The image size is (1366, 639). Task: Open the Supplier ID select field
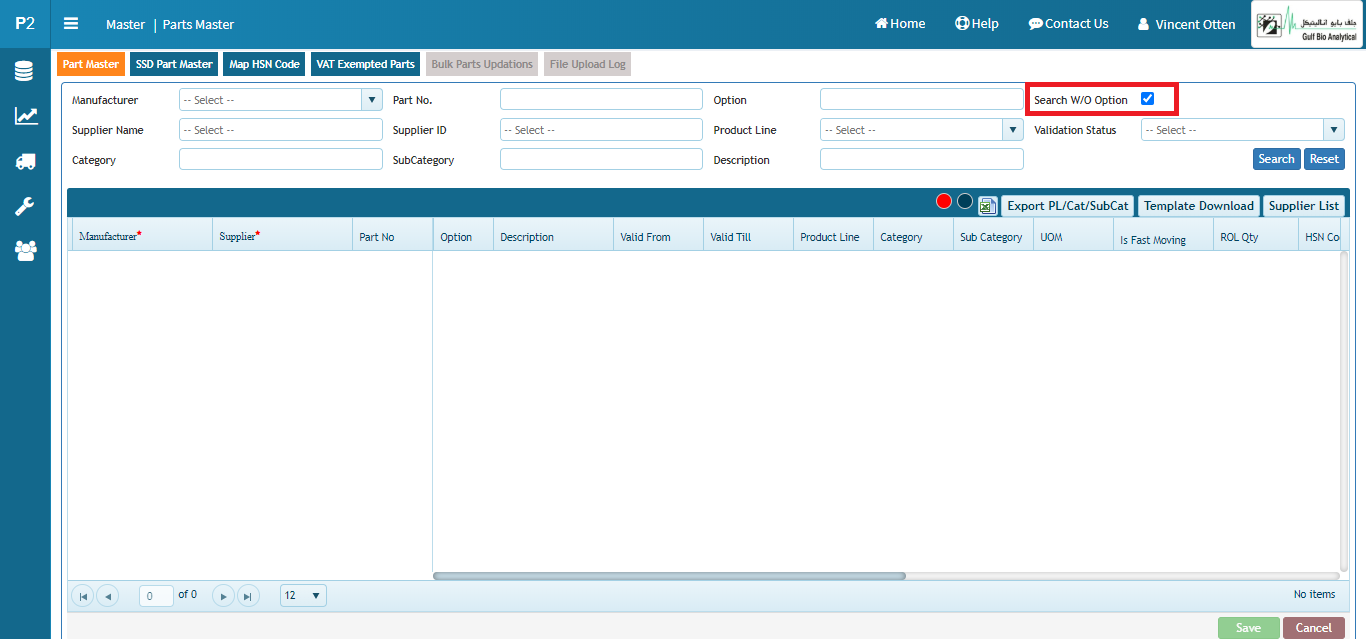601,130
